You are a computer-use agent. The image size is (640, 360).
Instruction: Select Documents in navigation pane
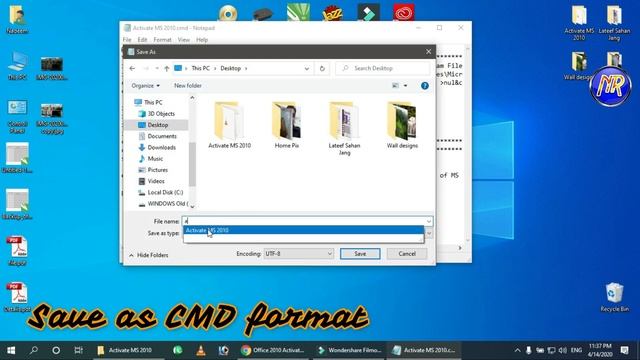coord(162,136)
